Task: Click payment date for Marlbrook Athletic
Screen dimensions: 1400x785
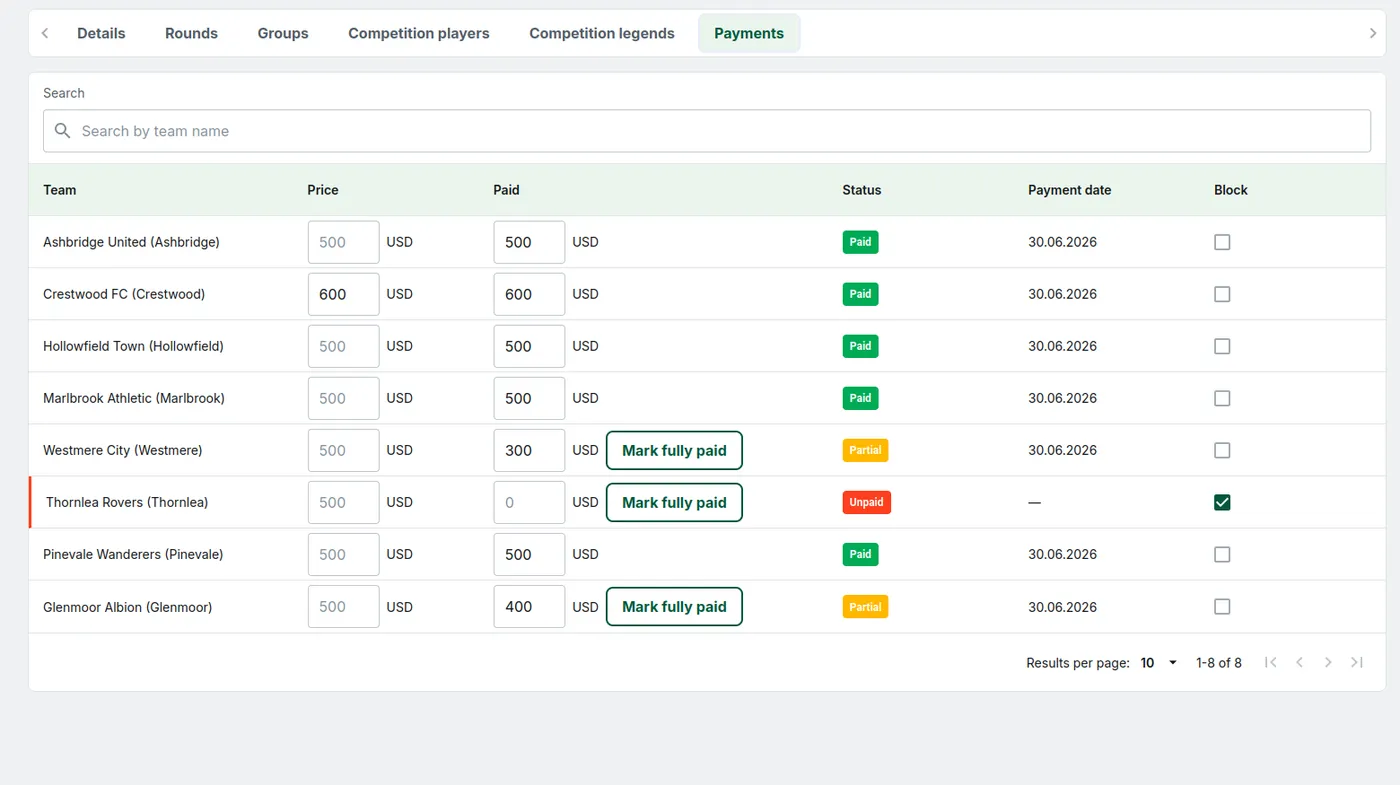Action: coord(1062,398)
